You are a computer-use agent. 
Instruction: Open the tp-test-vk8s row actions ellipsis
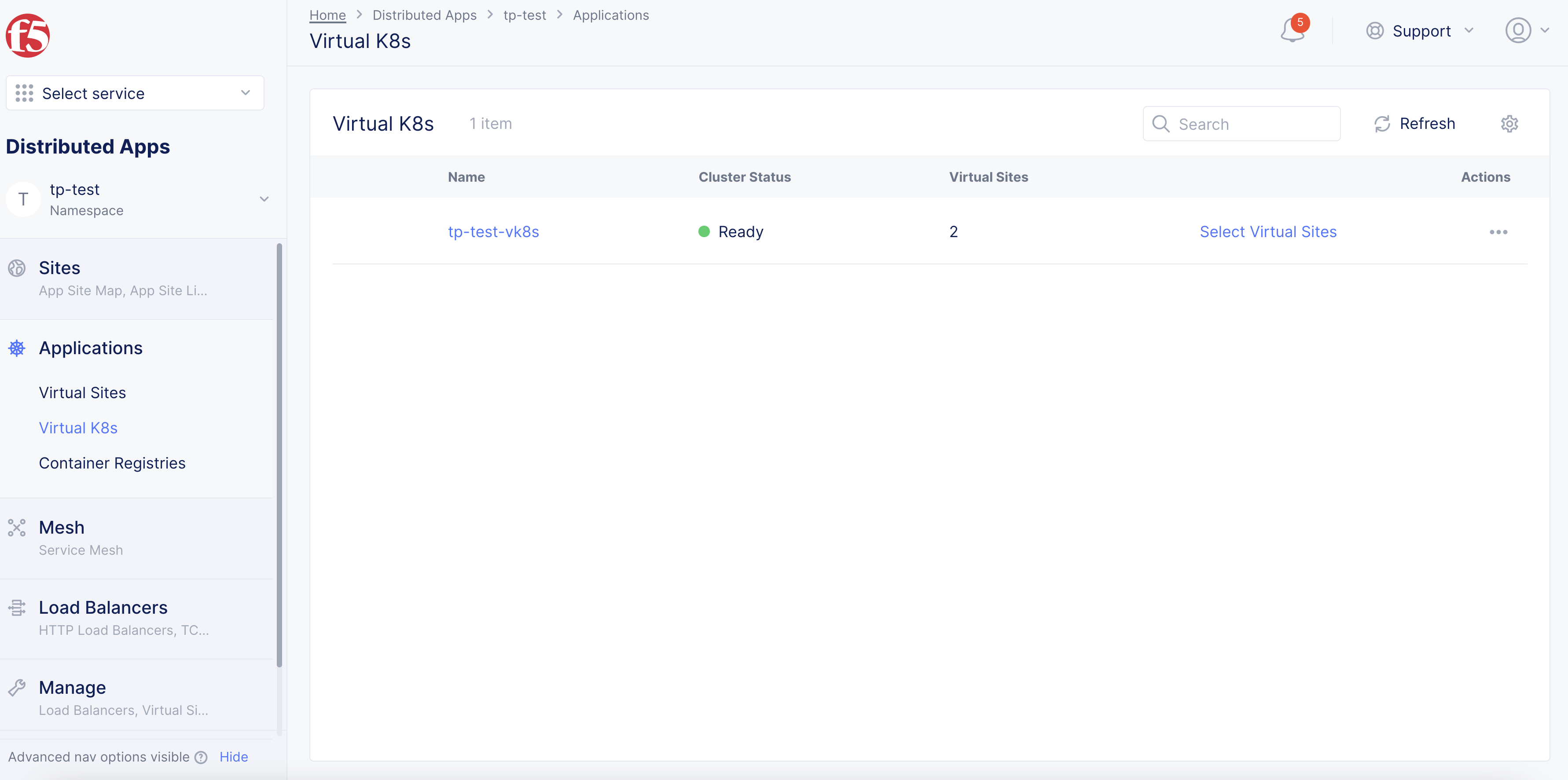(1498, 232)
